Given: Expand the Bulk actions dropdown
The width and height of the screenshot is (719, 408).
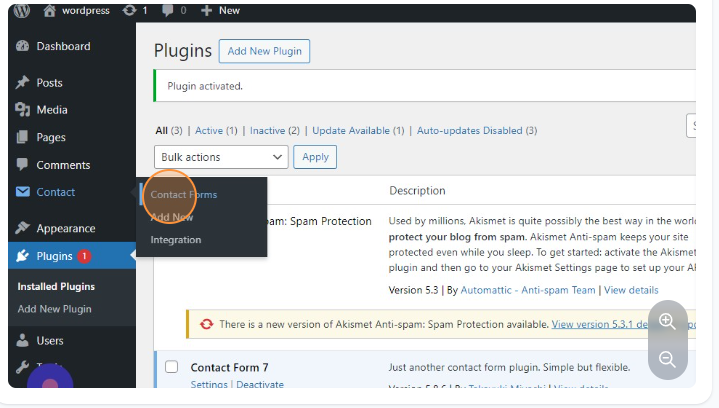Looking at the screenshot, I should pyautogui.click(x=221, y=157).
